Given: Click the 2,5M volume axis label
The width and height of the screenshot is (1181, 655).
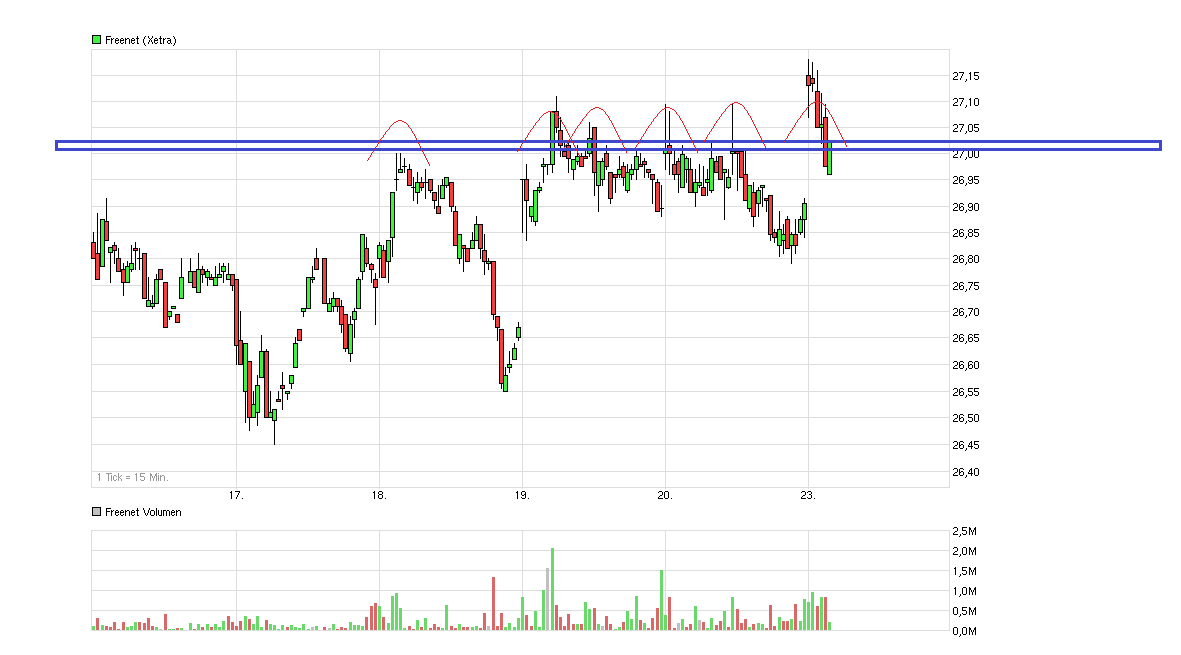Looking at the screenshot, I should pos(964,532).
